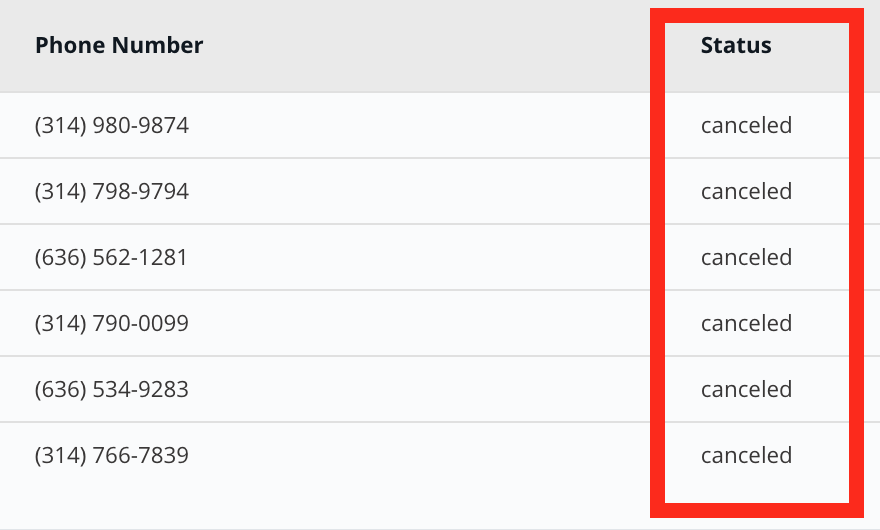Click canceled status for (314) 798-9794
Viewport: 880px width, 530px height.
746,191
